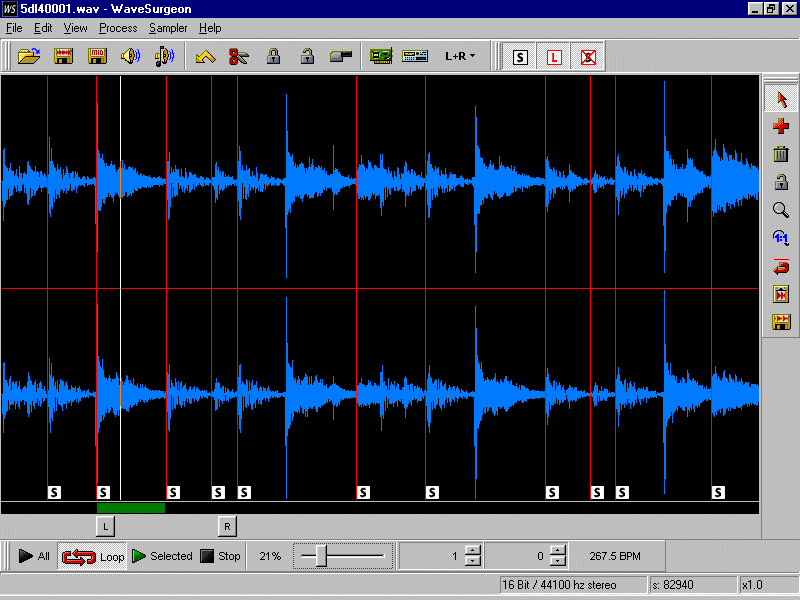Click the 1:1 zoom reset icon
800x600 pixels.
click(x=781, y=238)
